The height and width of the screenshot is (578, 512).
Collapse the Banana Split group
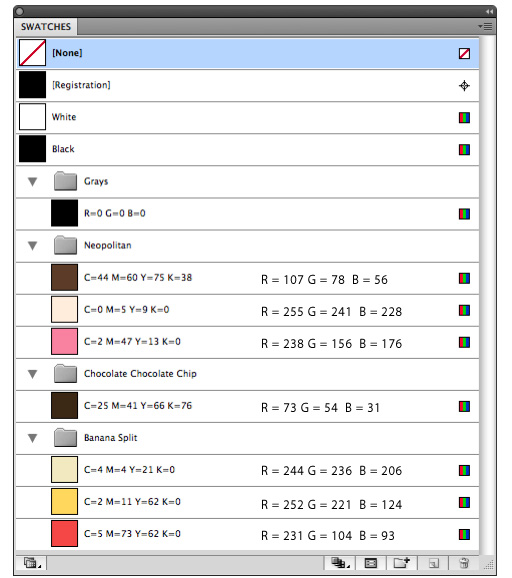pos(32,438)
